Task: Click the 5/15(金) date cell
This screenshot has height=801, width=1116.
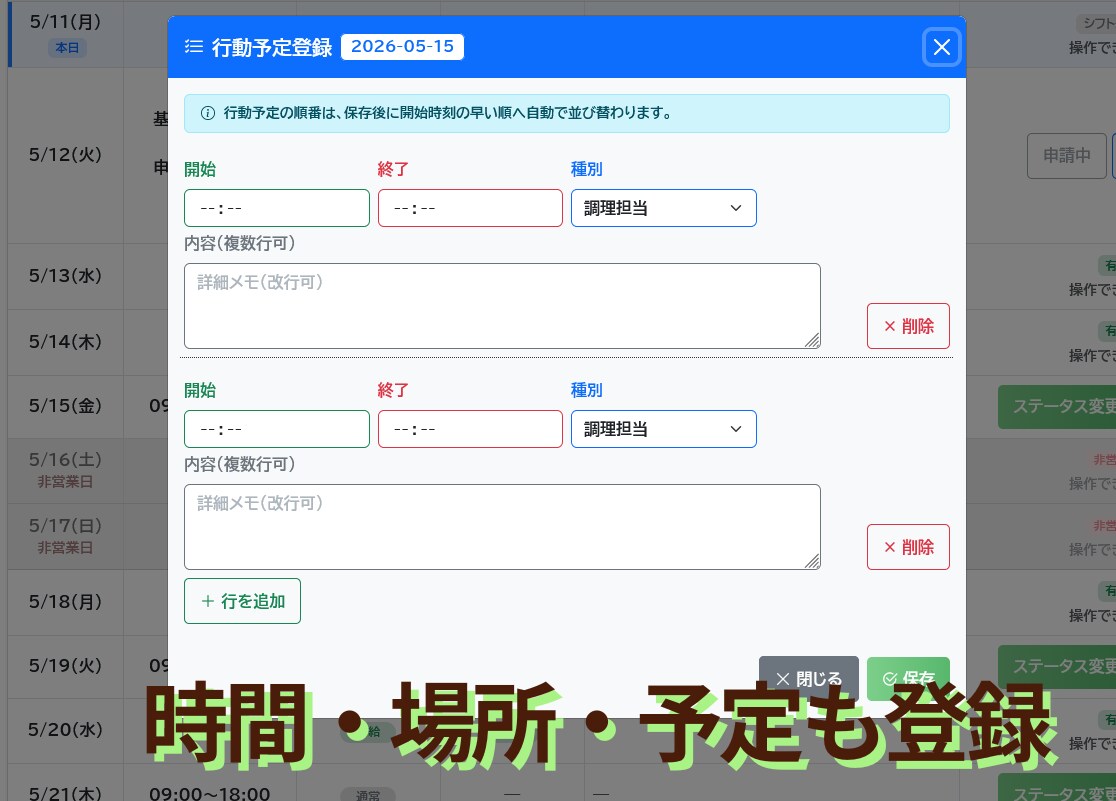Action: [65, 406]
